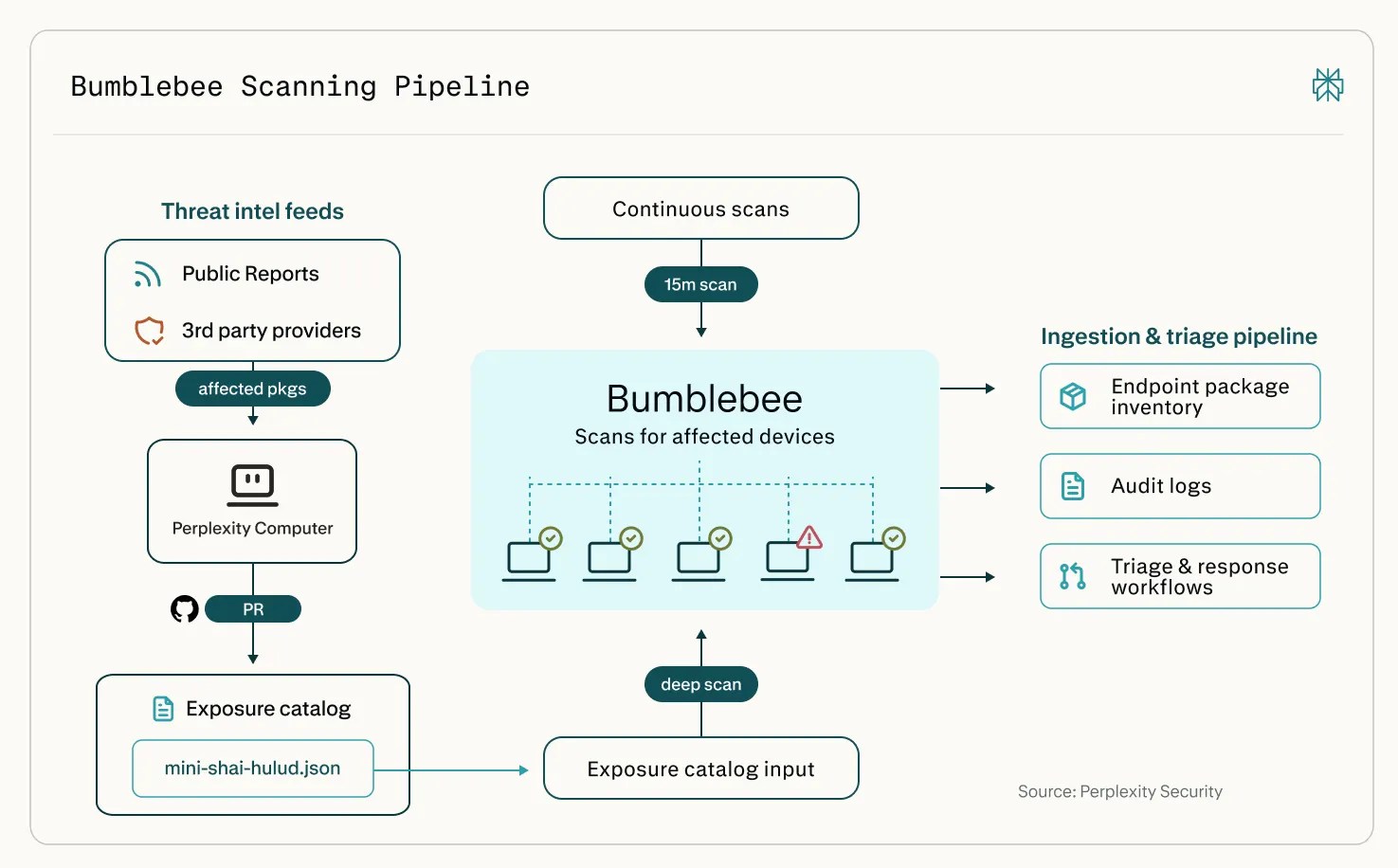The image size is (1398, 868).
Task: Click the Triage & response workflows text
Action: [1200, 576]
